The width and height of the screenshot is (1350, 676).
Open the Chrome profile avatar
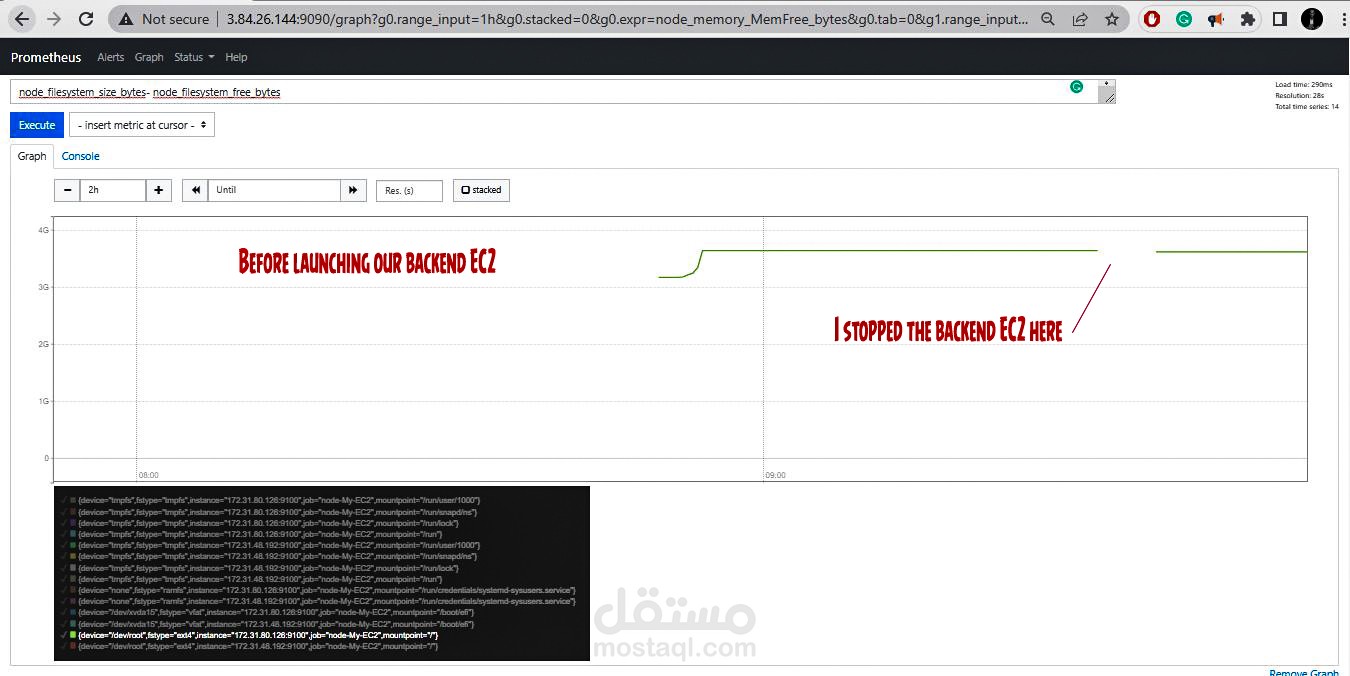[1310, 19]
